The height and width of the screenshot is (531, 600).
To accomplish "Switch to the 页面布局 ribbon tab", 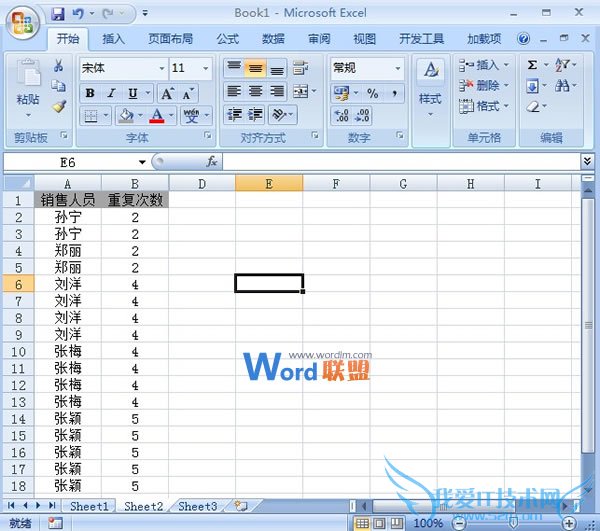I will tap(170, 39).
